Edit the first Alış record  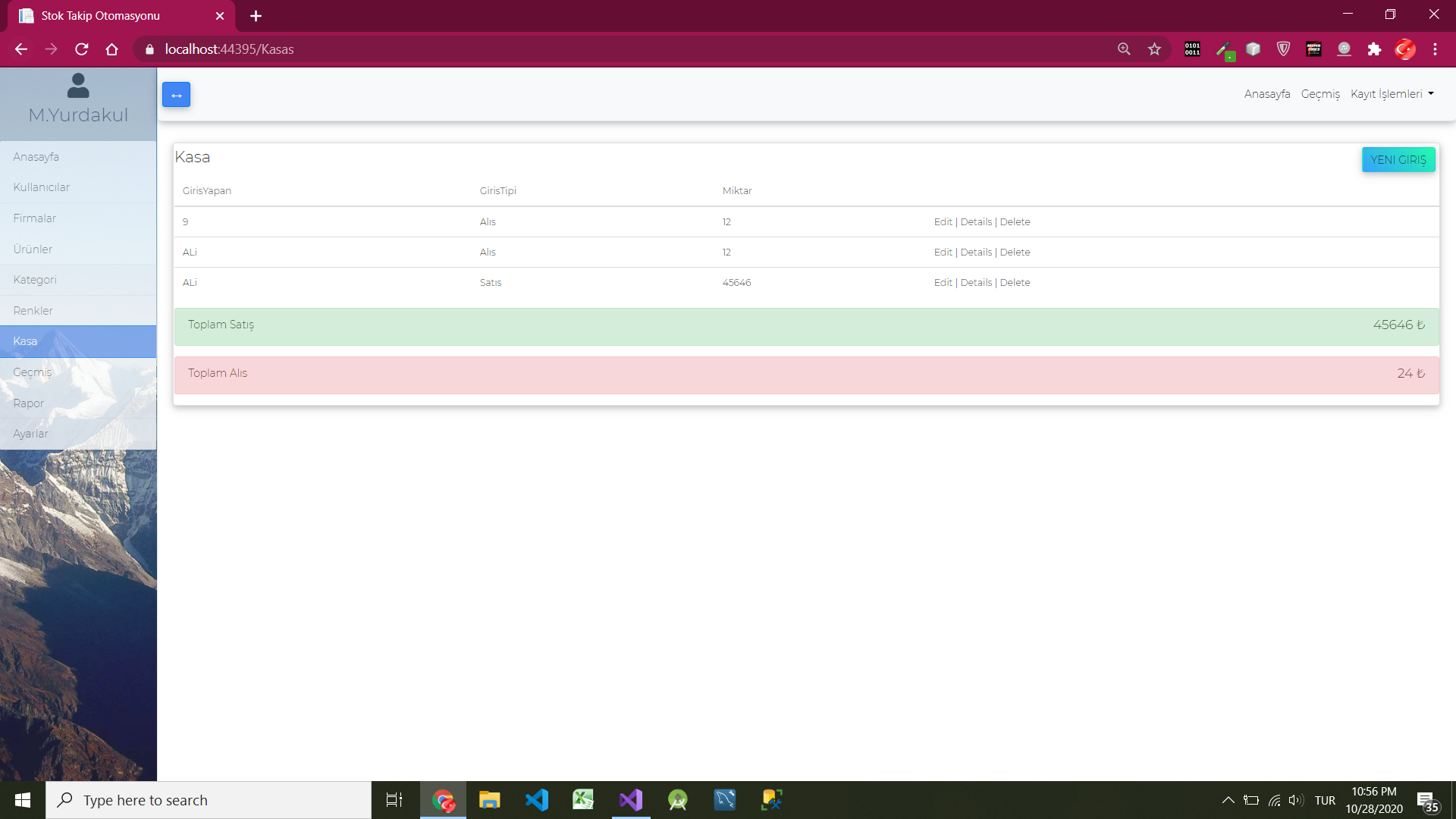pos(943,221)
